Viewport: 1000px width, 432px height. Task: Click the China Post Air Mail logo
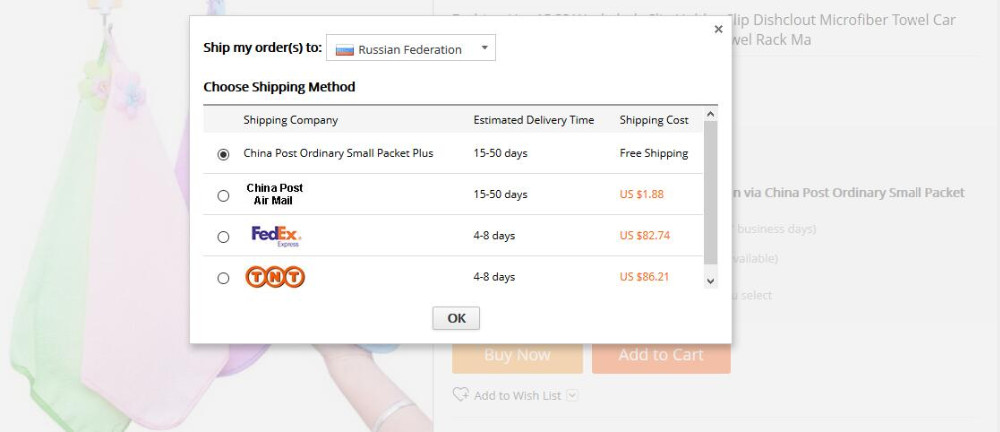[x=275, y=194]
